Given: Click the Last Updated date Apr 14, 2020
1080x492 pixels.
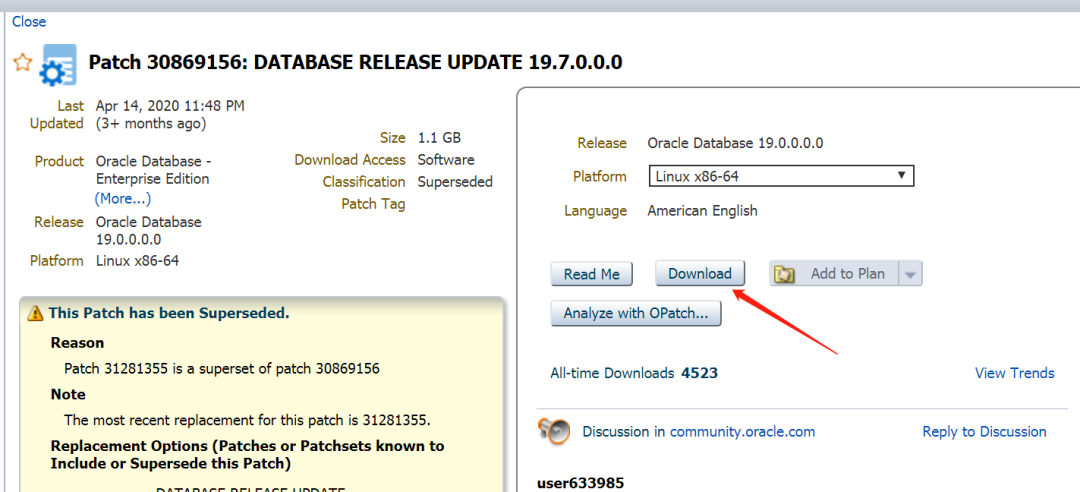Looking at the screenshot, I should pos(170,106).
